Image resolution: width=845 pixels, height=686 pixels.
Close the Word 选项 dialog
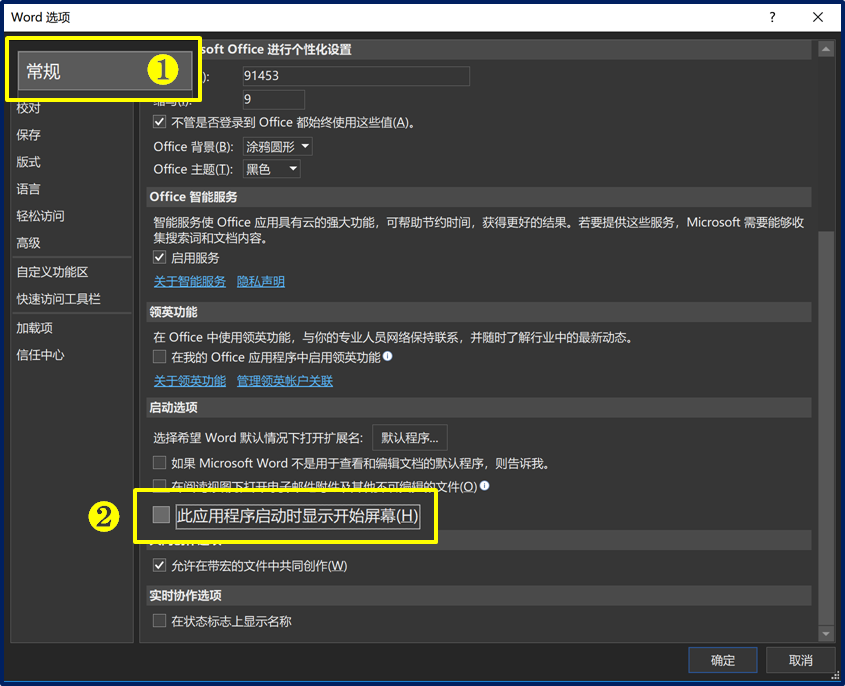tap(818, 17)
